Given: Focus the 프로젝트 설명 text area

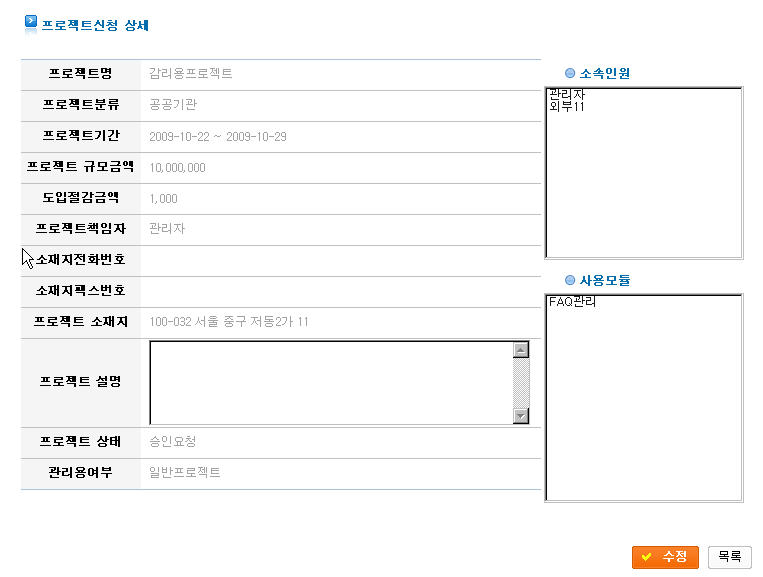Looking at the screenshot, I should [x=330, y=383].
